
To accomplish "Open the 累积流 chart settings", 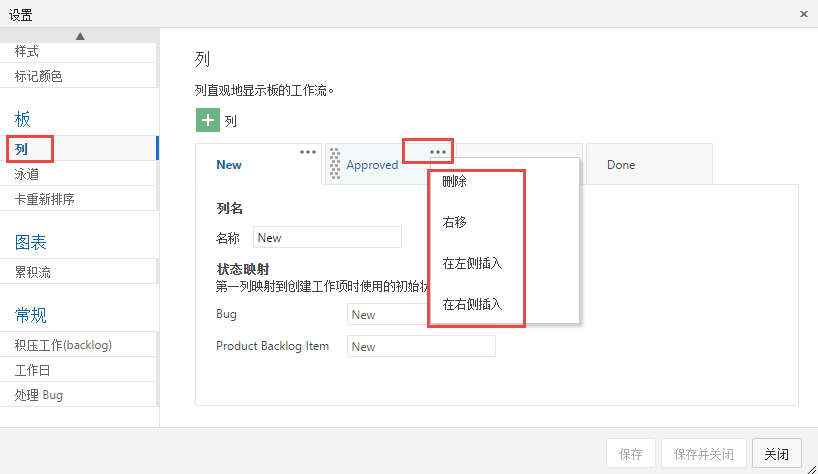I will (x=78, y=272).
